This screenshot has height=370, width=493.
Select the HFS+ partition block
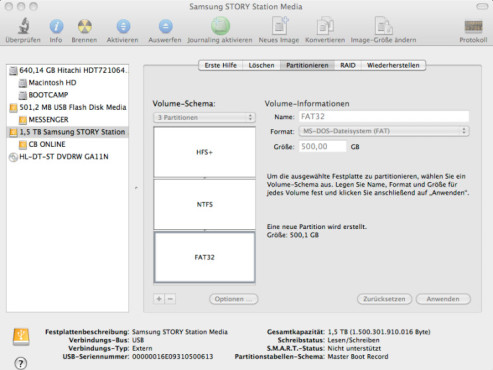[204, 152]
